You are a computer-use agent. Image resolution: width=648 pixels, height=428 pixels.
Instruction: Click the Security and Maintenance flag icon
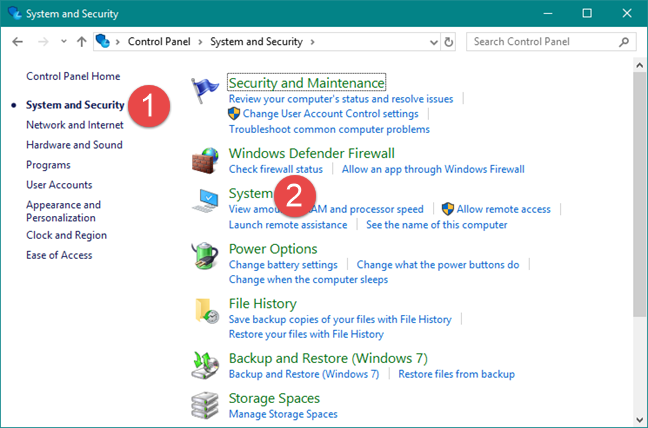tap(205, 90)
